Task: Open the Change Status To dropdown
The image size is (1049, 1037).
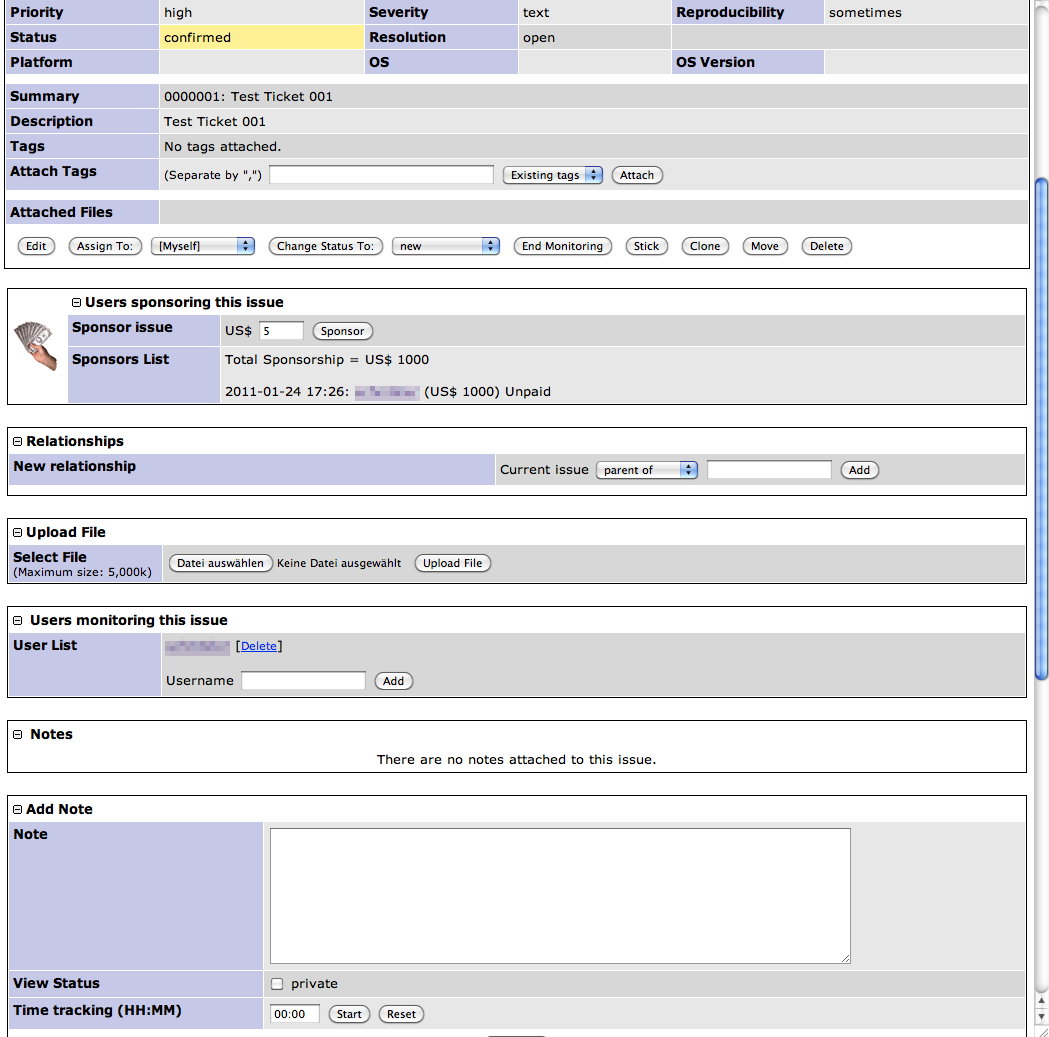Action: point(445,246)
